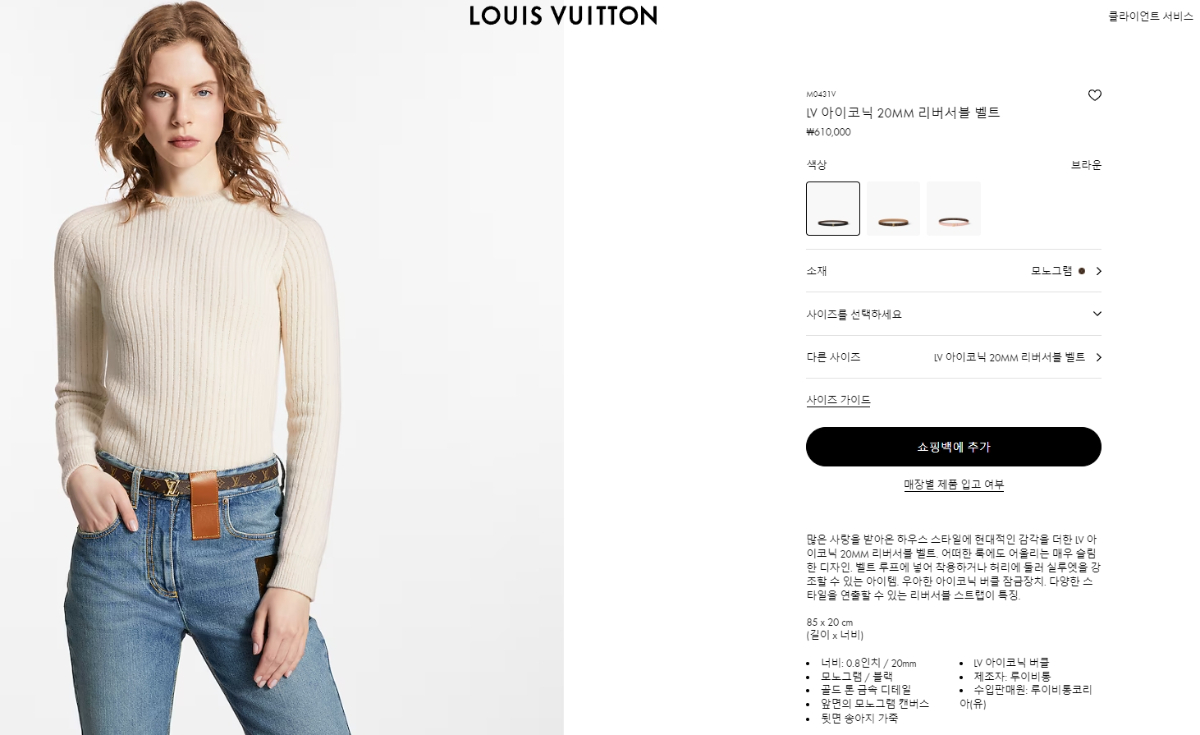Click the 다른 사이즈 row chevron arrow
The height and width of the screenshot is (735, 1200).
point(1098,357)
